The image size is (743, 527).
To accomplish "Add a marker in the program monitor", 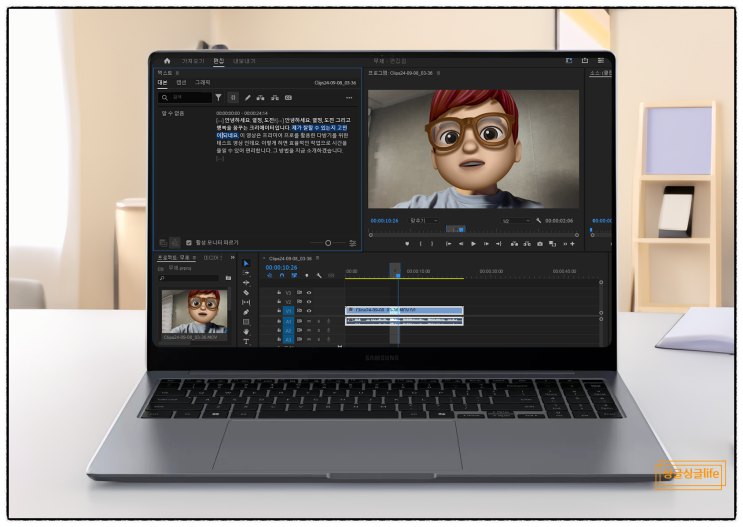I will click(x=407, y=244).
